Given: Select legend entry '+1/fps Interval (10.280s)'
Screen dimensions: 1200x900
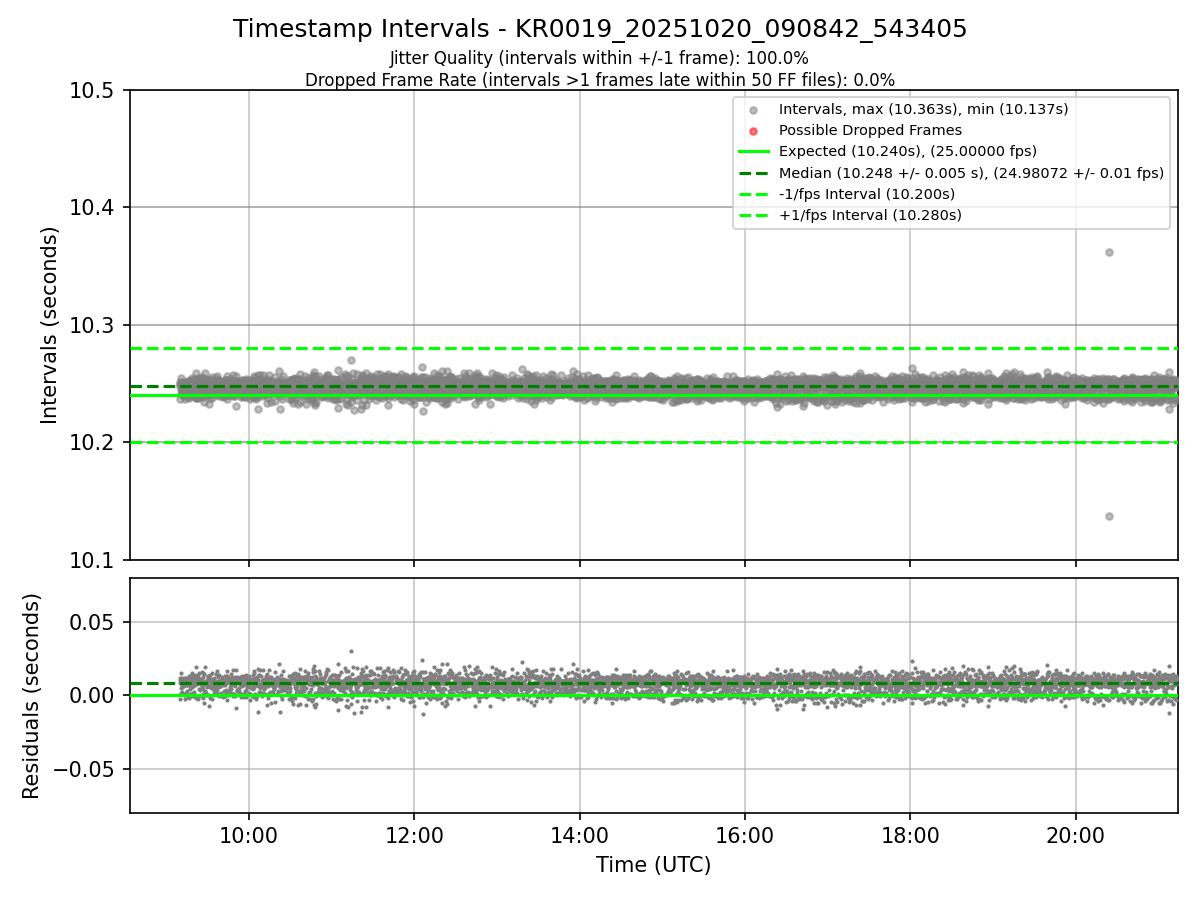Looking at the screenshot, I should 870,215.
